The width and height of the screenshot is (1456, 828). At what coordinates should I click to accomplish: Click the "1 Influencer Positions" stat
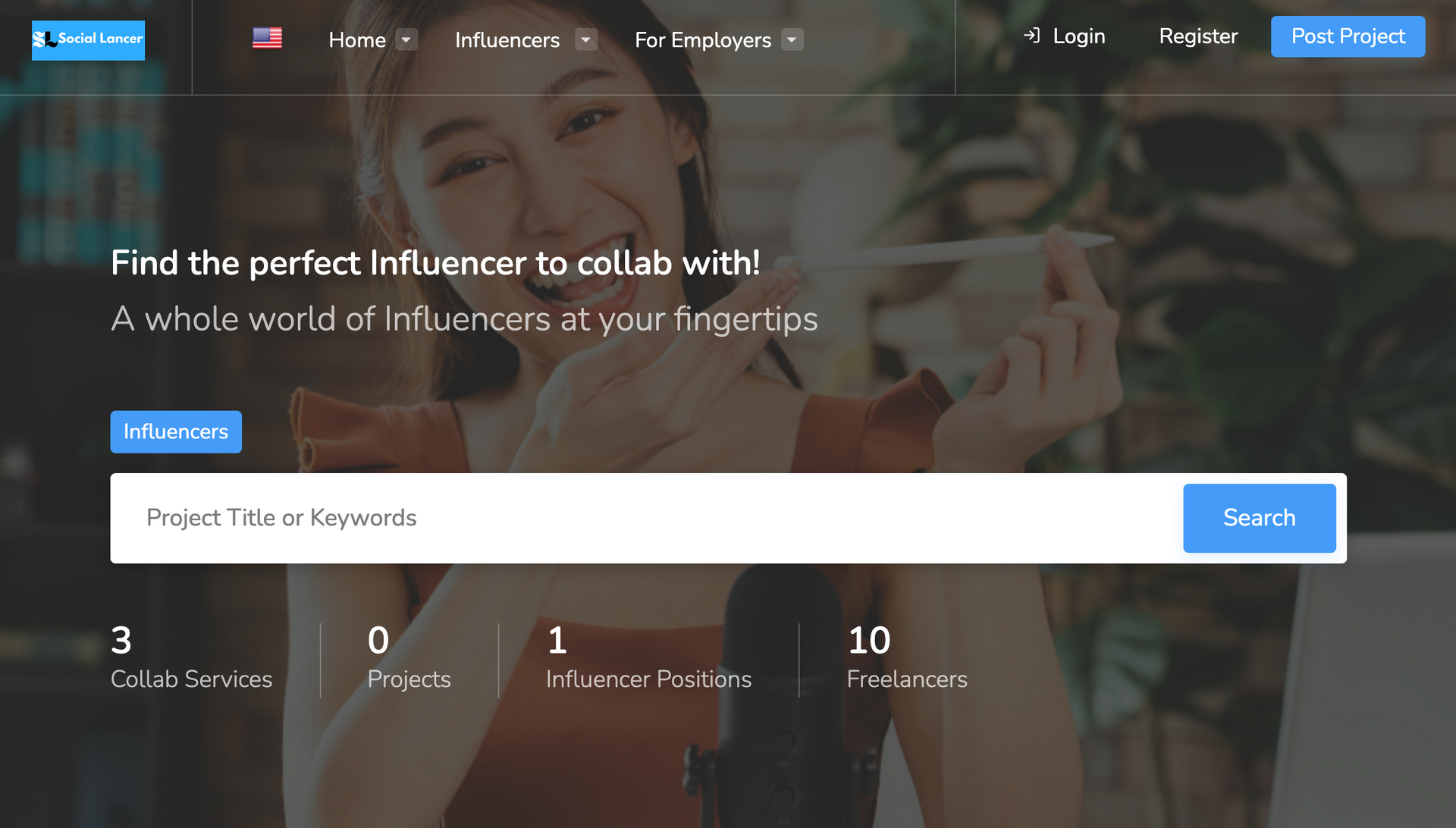648,657
